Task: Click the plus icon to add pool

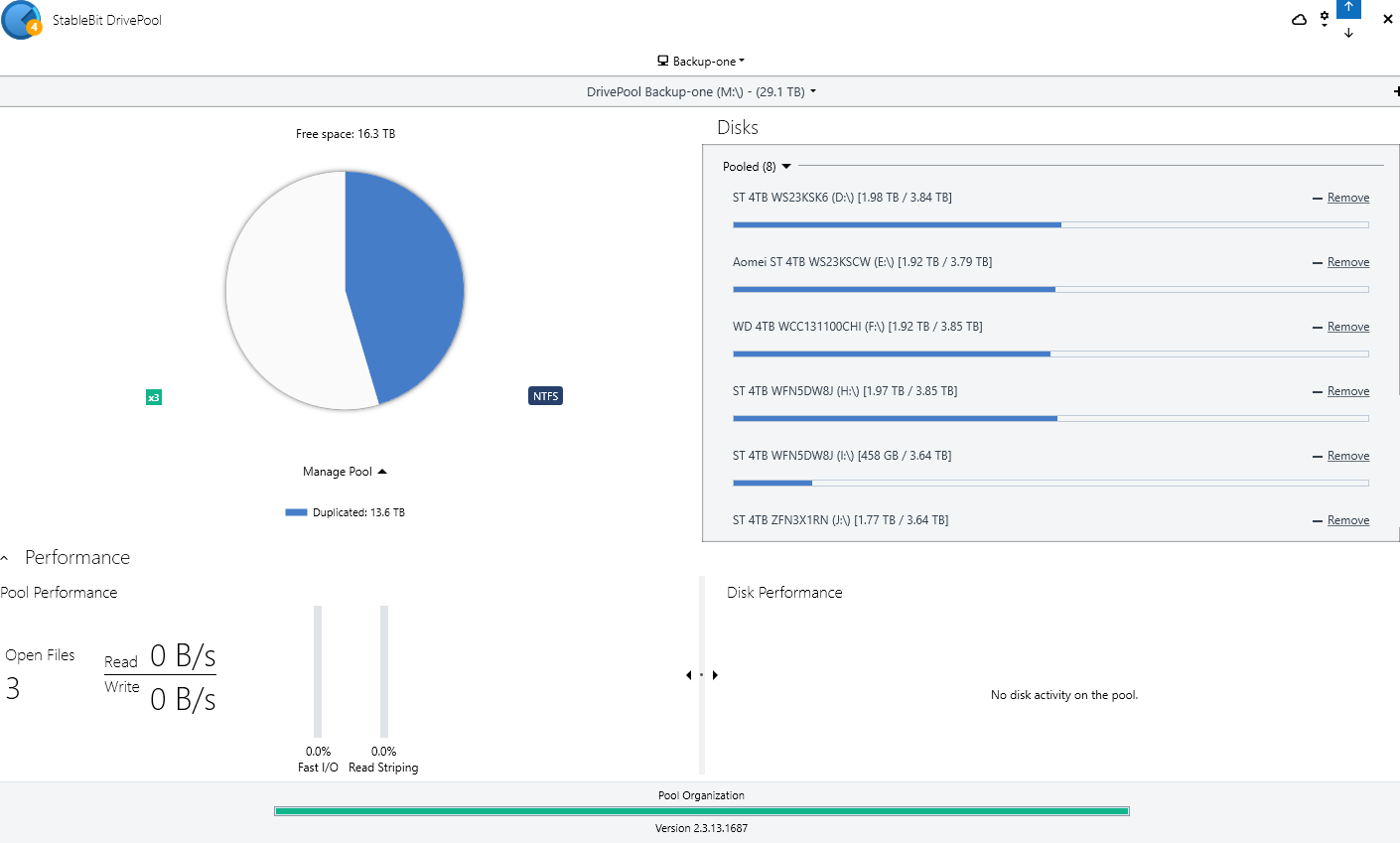Action: tap(1396, 91)
